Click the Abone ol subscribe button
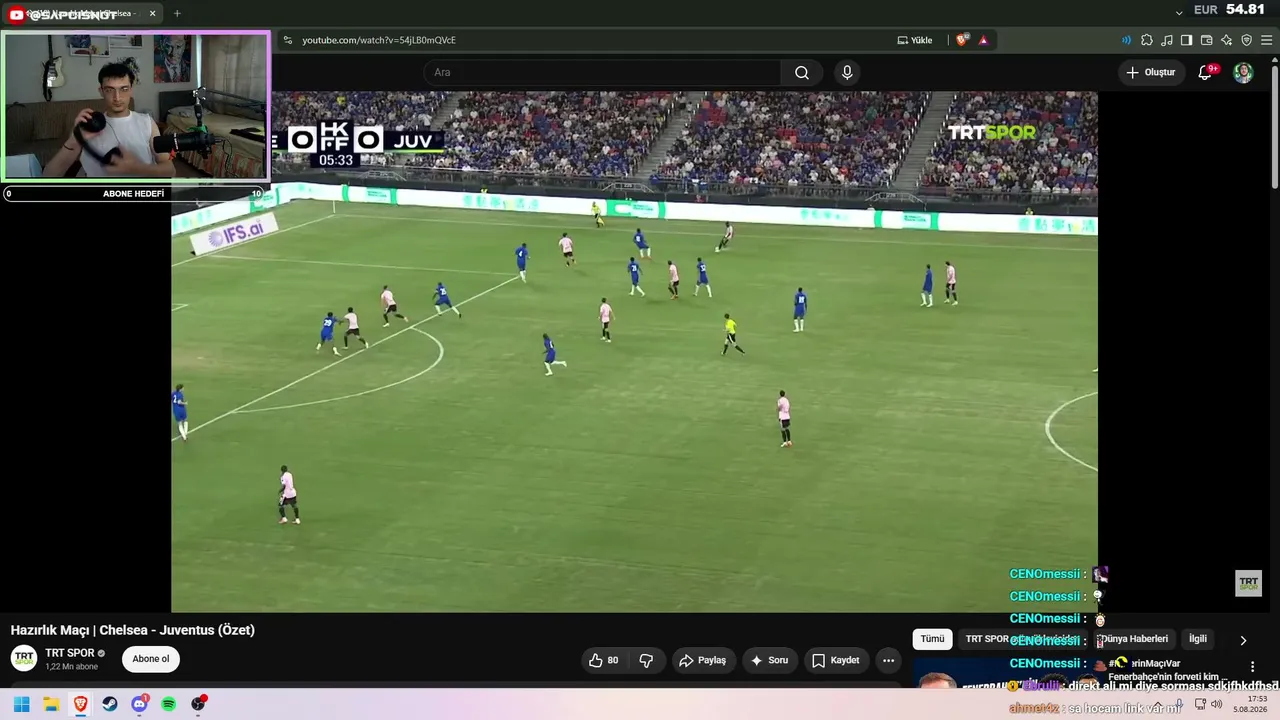Screen dimensions: 1280x720 click(x=151, y=659)
